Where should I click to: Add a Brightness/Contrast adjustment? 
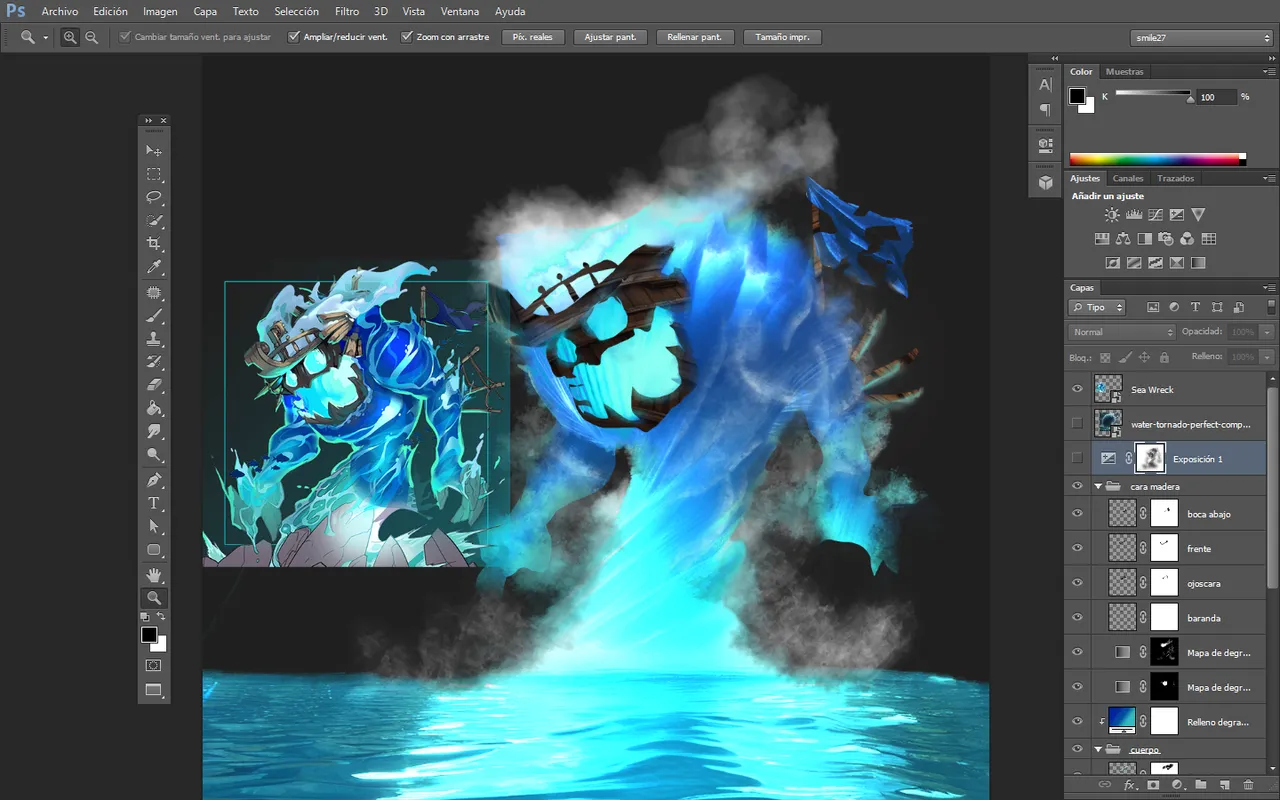[1112, 214]
